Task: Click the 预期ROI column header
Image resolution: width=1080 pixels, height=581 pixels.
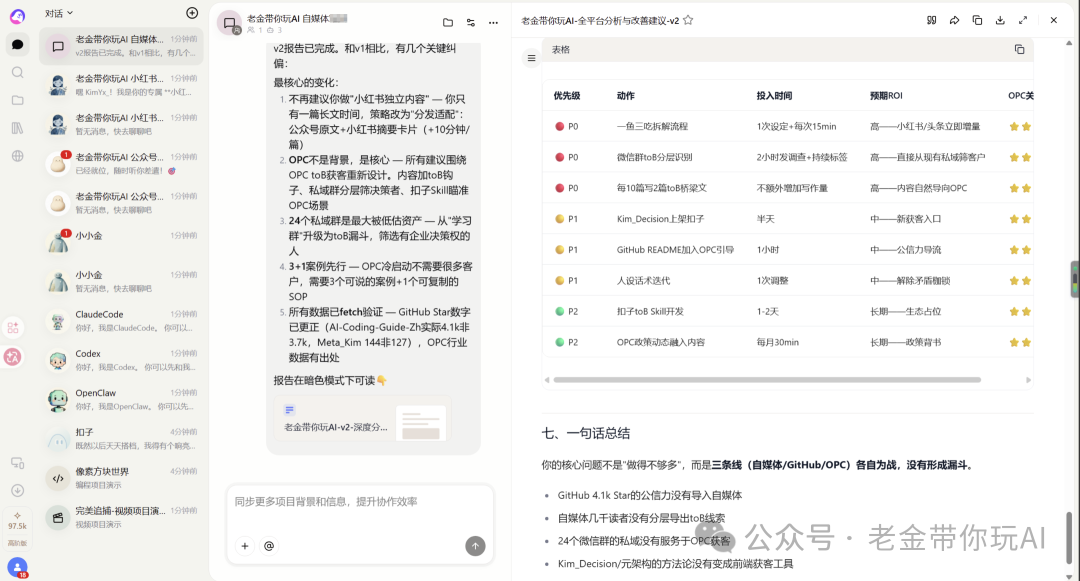Action: [x=886, y=96]
